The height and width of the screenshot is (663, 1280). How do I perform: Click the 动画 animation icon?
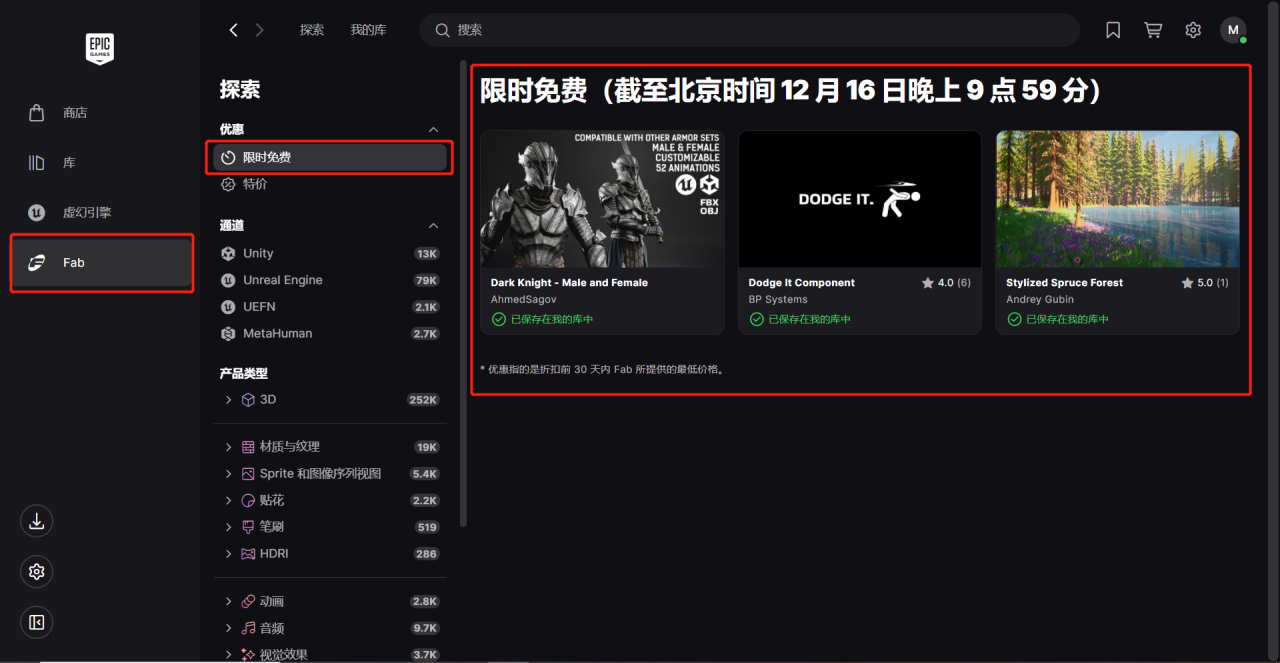(248, 601)
